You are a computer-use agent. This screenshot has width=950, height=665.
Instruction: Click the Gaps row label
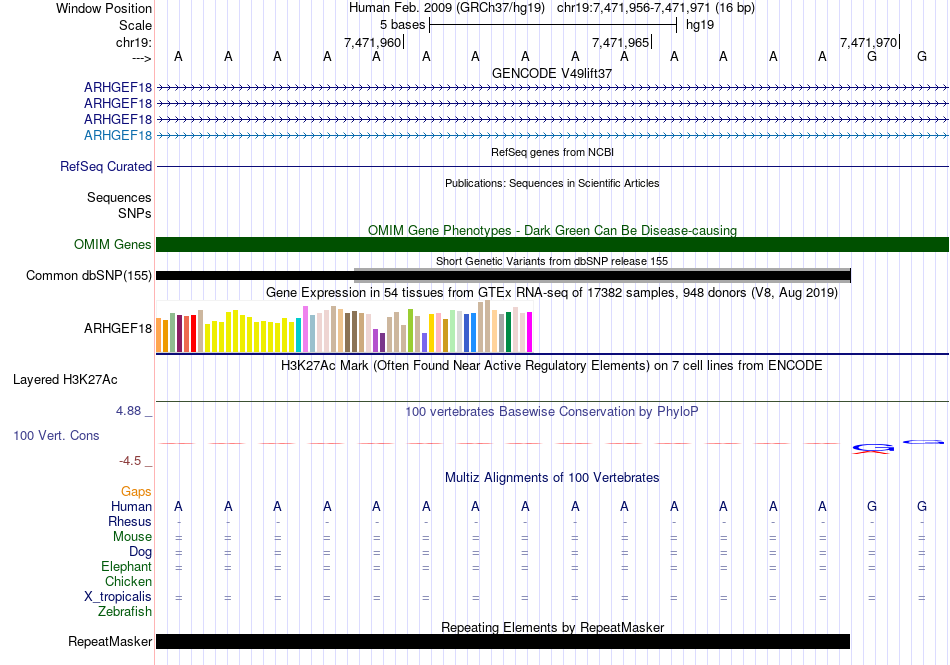click(136, 491)
